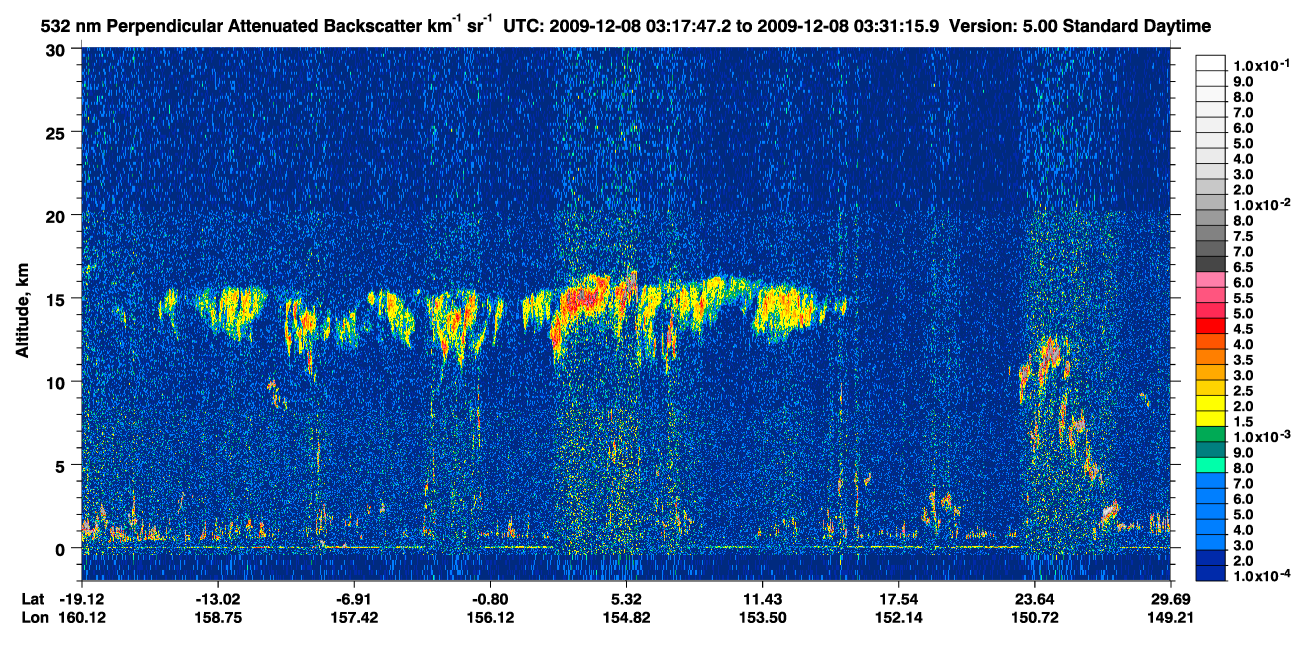The height and width of the screenshot is (667, 1300).
Task: Click longitude value '160.12'
Action: pyautogui.click(x=81, y=617)
